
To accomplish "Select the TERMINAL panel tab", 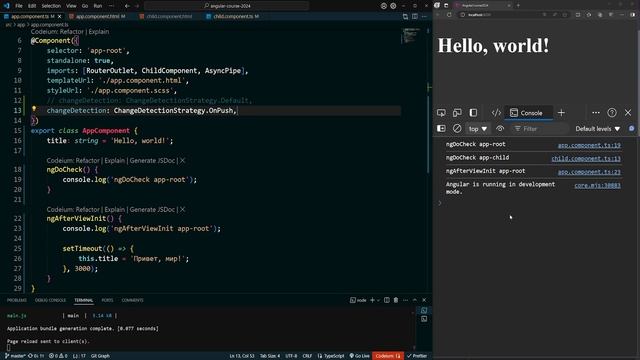I will pyautogui.click(x=84, y=300).
